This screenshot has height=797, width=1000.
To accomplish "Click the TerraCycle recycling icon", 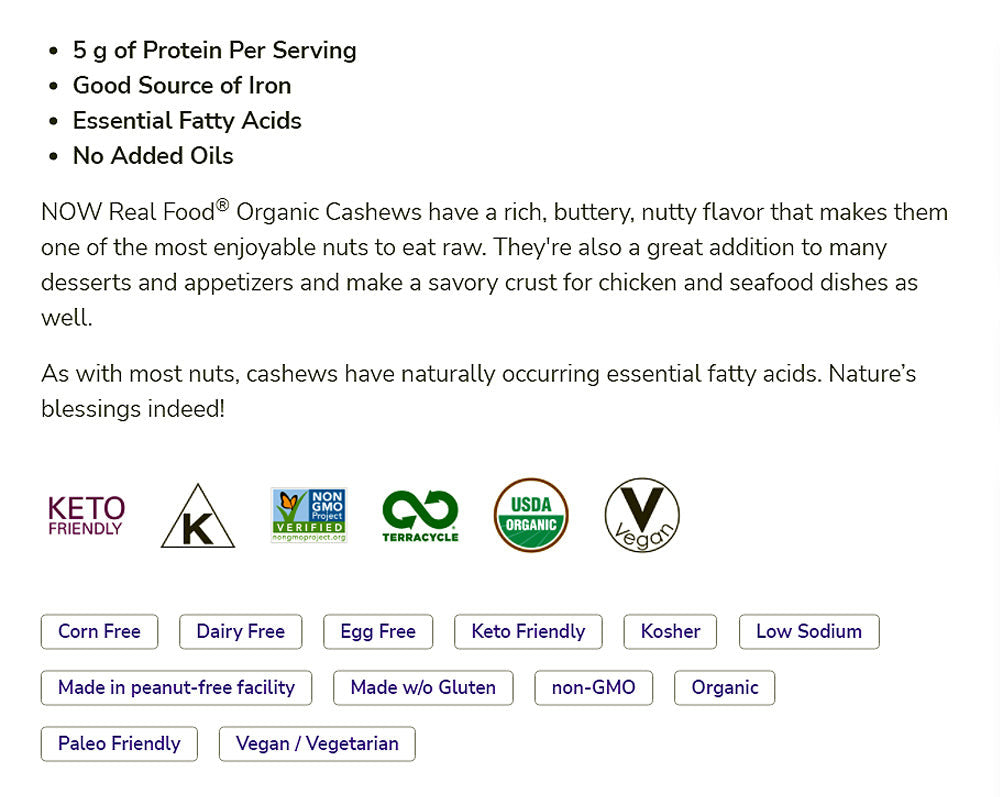I will coord(420,515).
